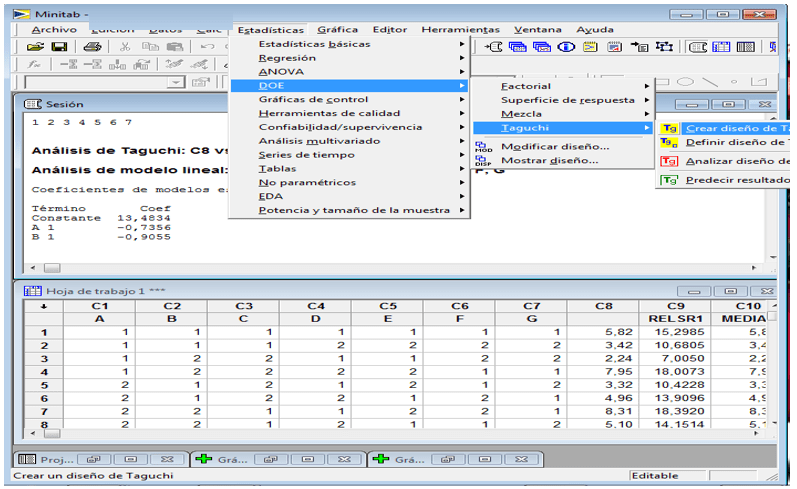Click the C9 column header
The width and height of the screenshot is (797, 489).
(676, 306)
